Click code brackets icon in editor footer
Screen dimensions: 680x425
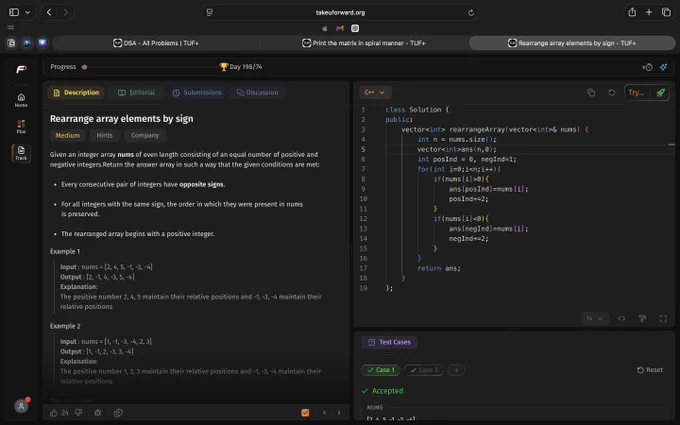(x=621, y=318)
